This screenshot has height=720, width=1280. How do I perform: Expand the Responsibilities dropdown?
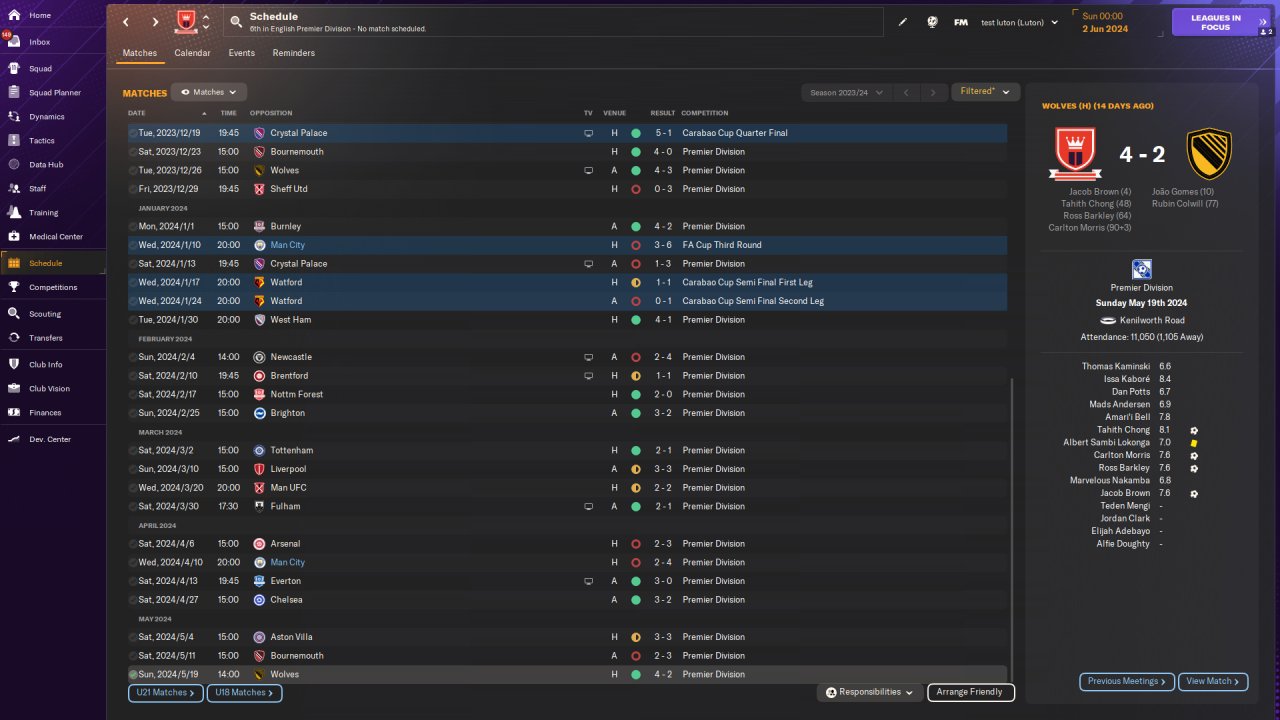pos(869,692)
